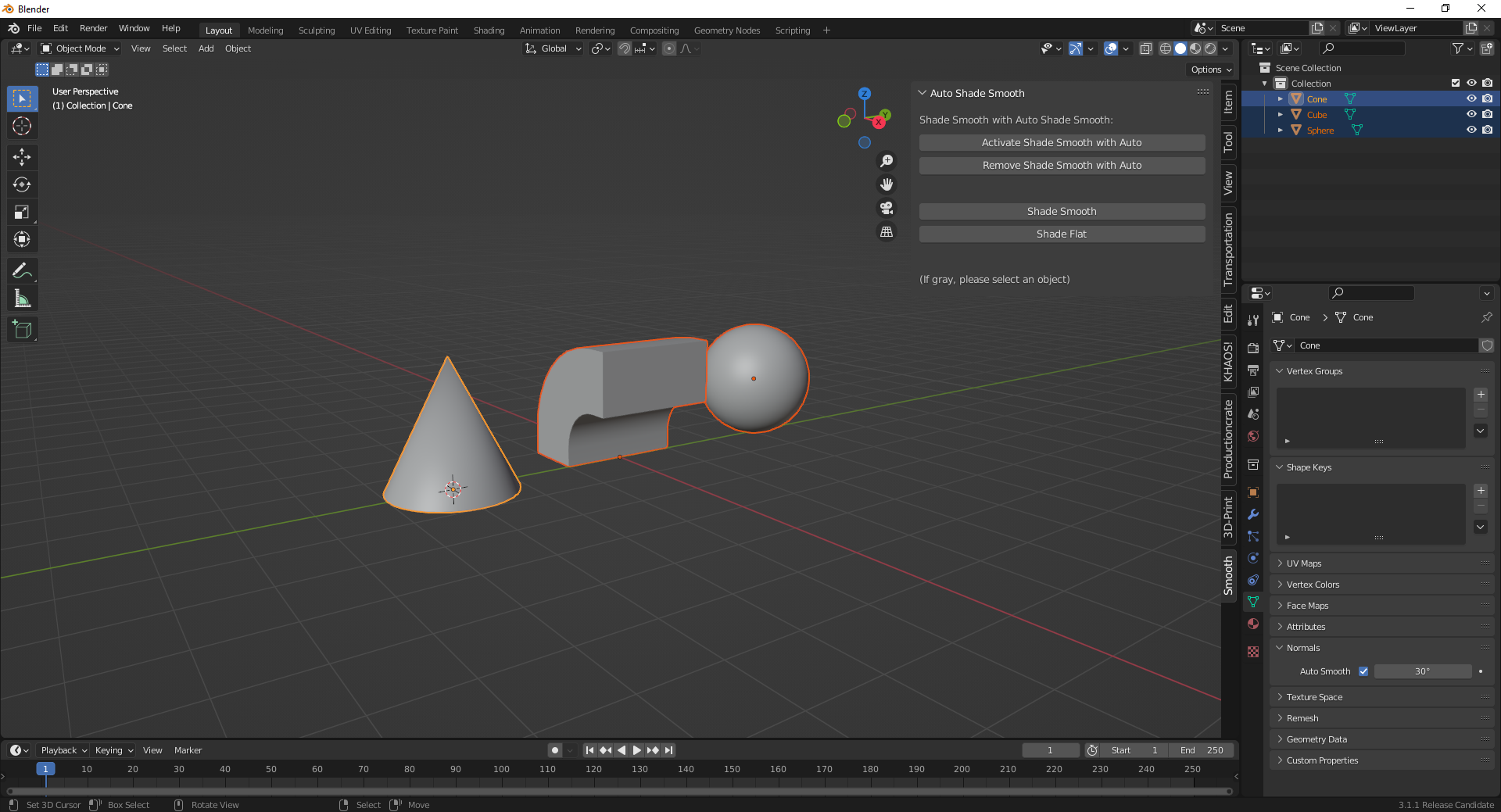Hide the Cube object in the viewport
The width and height of the screenshot is (1501, 812).
point(1472,114)
